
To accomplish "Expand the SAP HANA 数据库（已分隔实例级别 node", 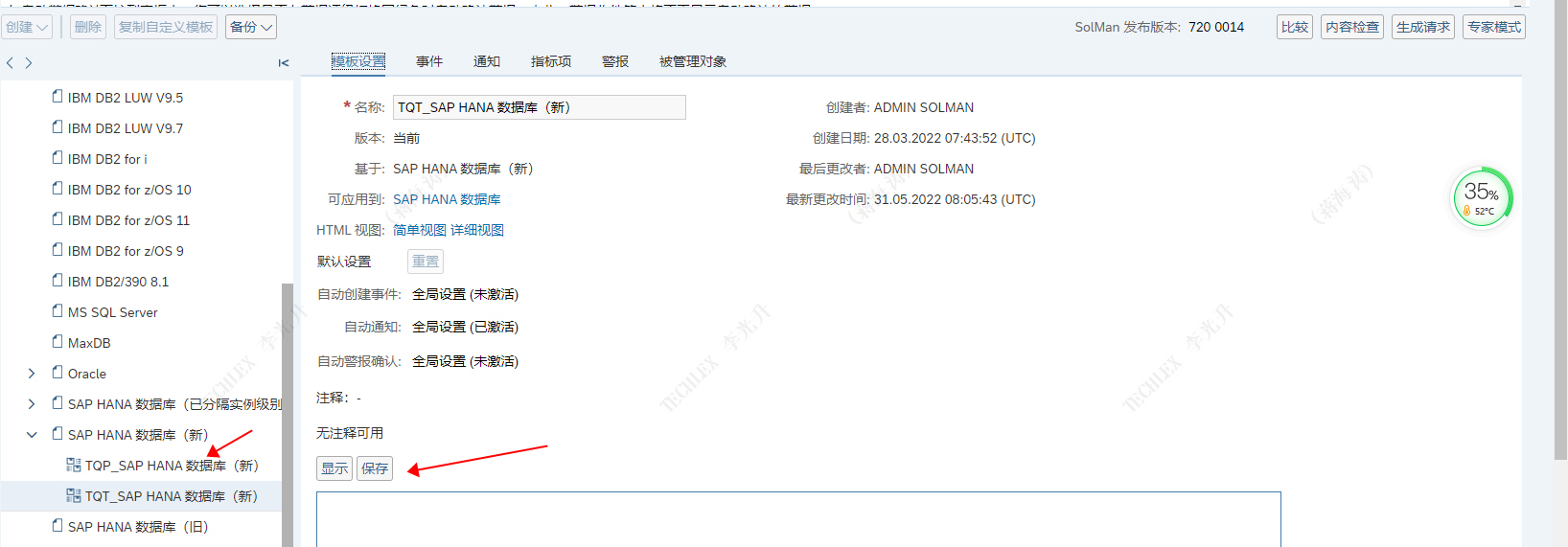I will 32,404.
